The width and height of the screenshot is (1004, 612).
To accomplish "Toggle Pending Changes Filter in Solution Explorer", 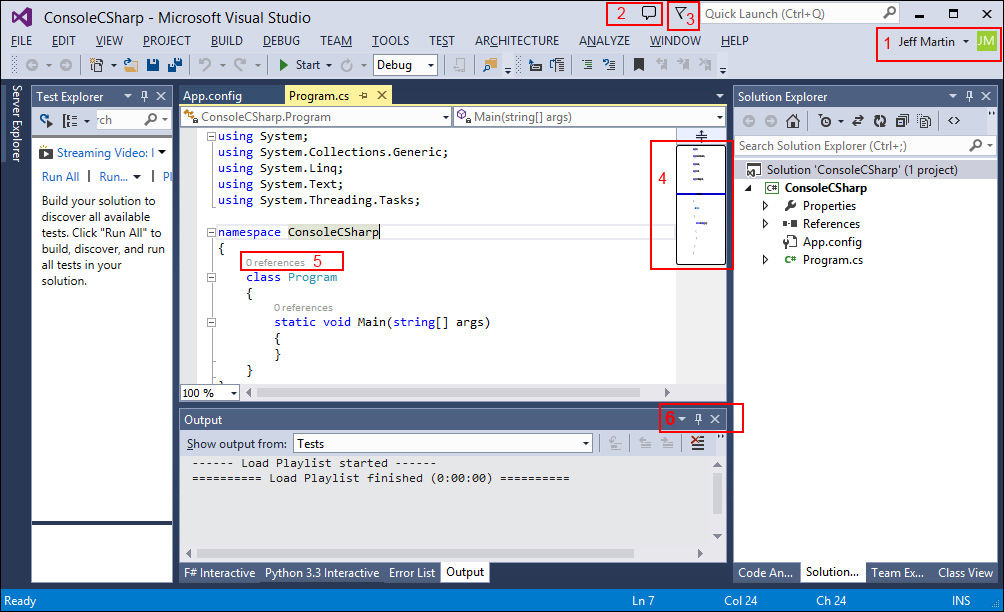I will coord(825,121).
